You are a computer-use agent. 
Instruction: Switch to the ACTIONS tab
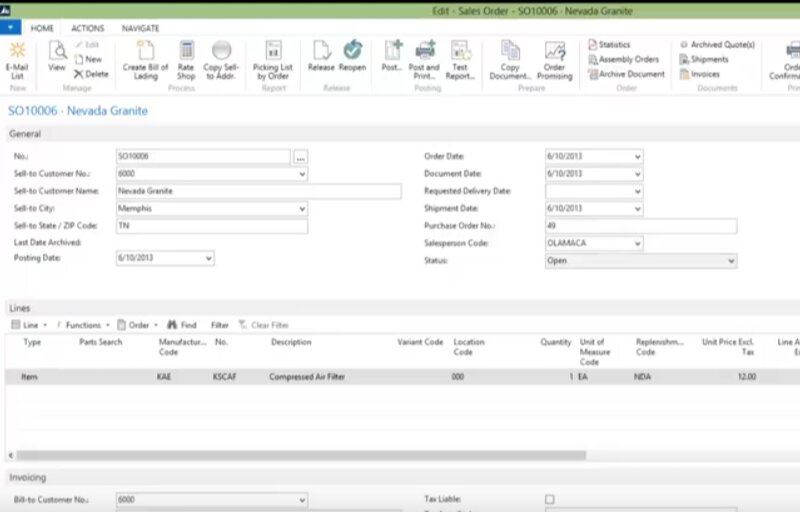(88, 29)
